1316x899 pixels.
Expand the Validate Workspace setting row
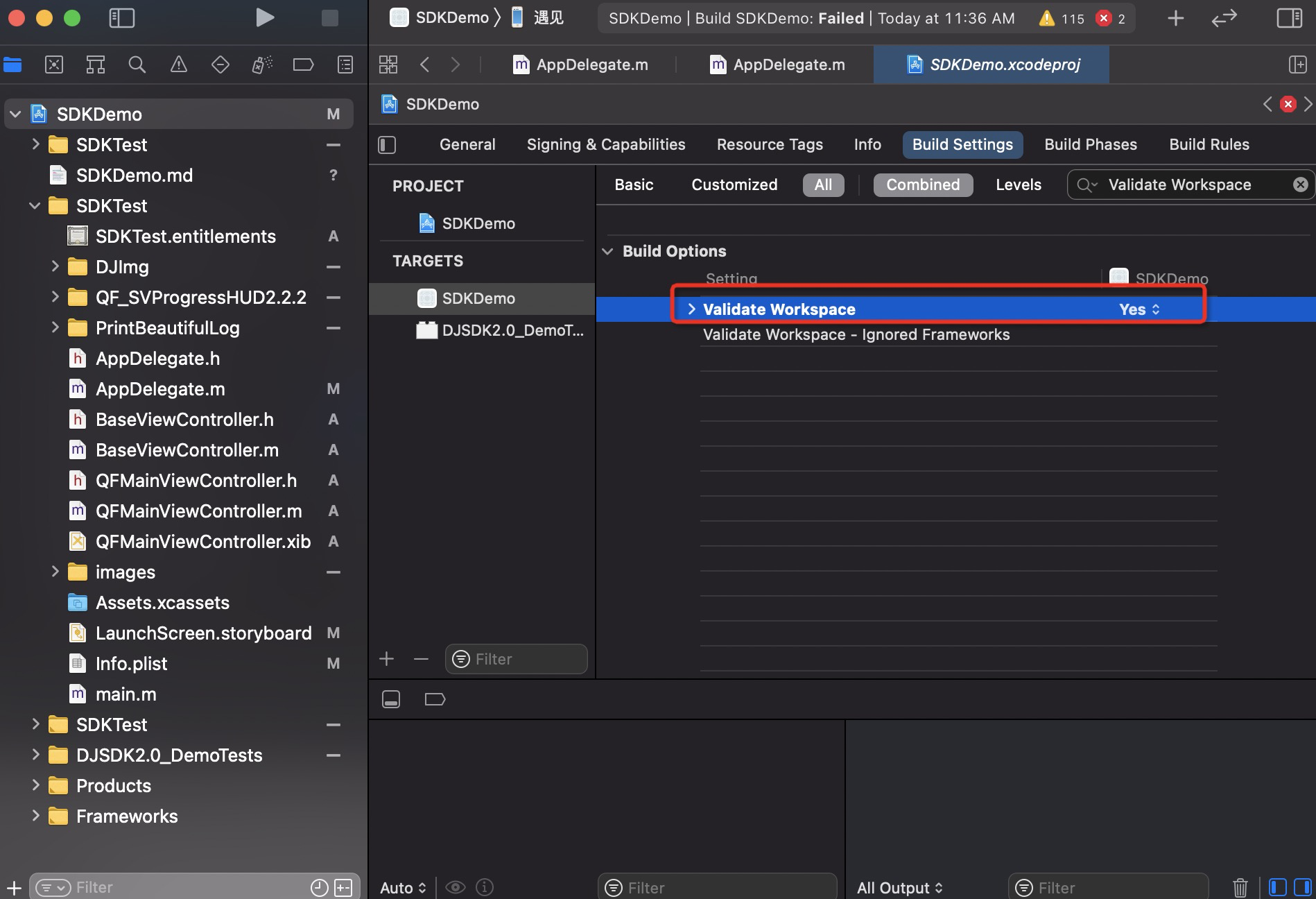(691, 309)
